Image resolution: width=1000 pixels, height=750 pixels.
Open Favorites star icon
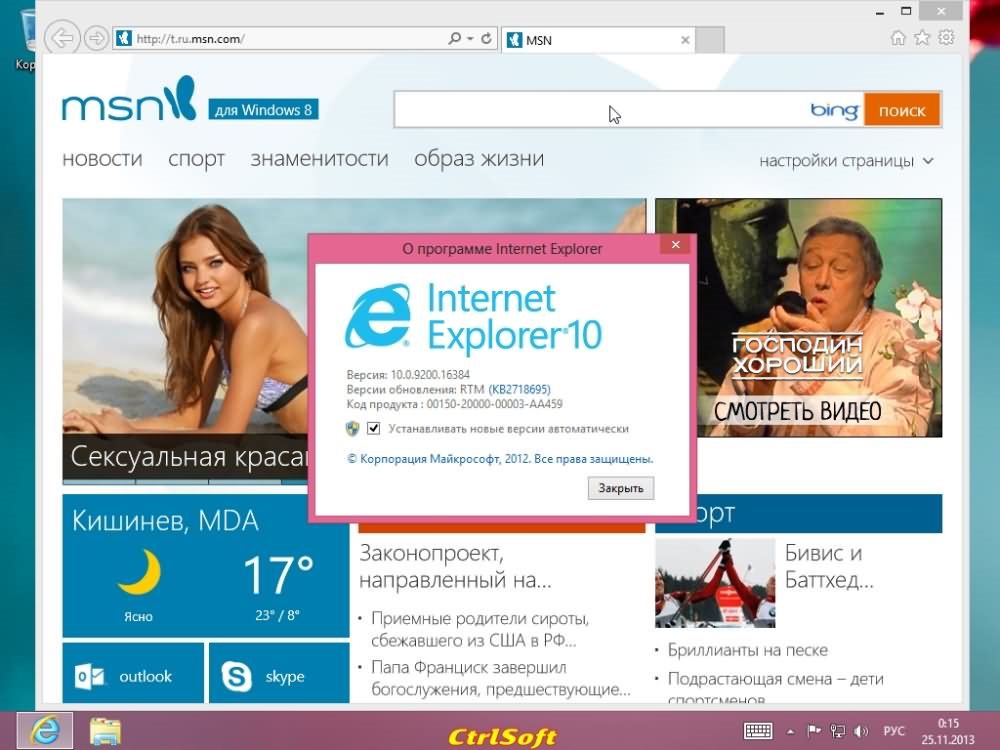pyautogui.click(x=922, y=38)
